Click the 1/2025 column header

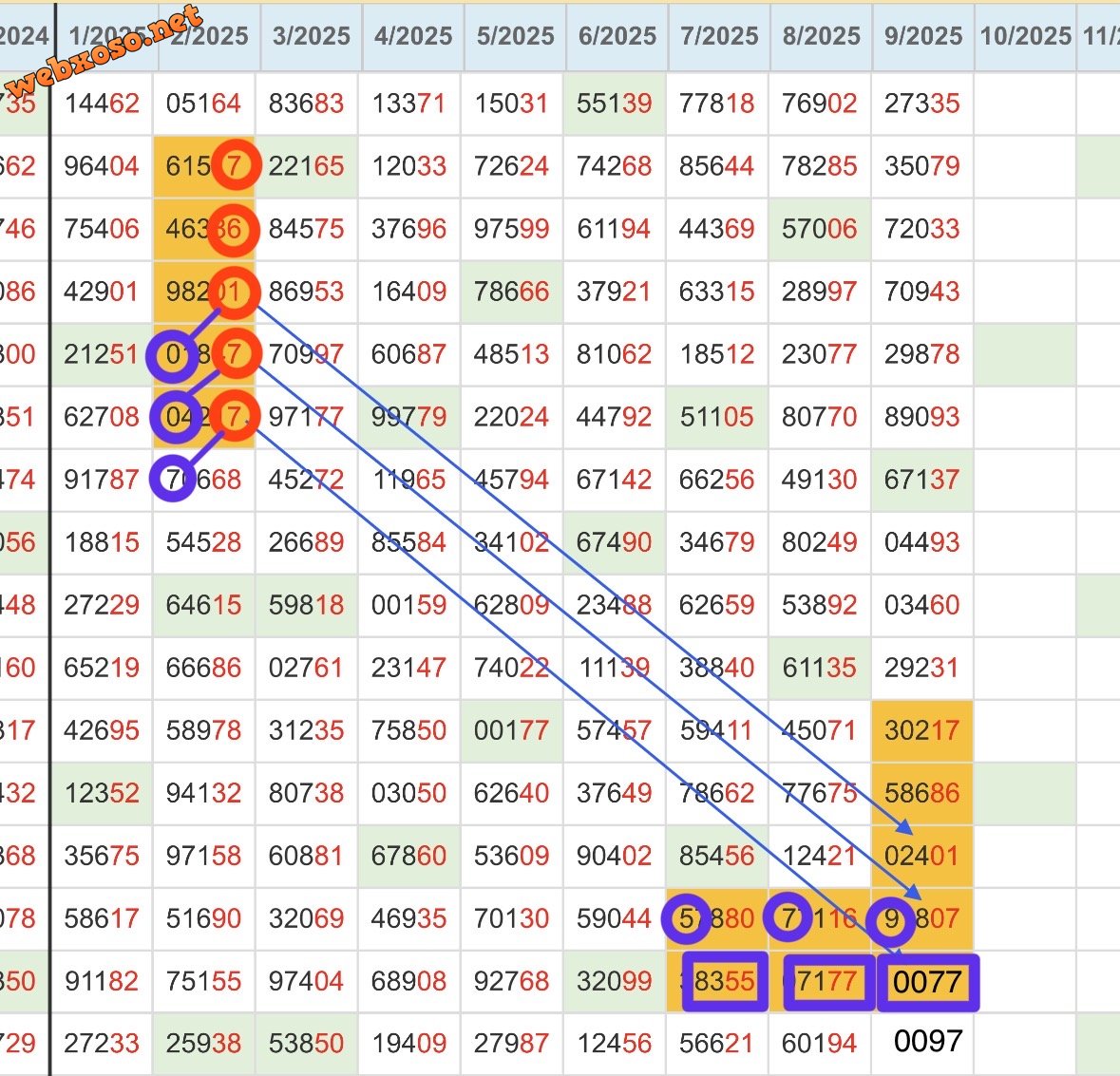tap(103, 36)
